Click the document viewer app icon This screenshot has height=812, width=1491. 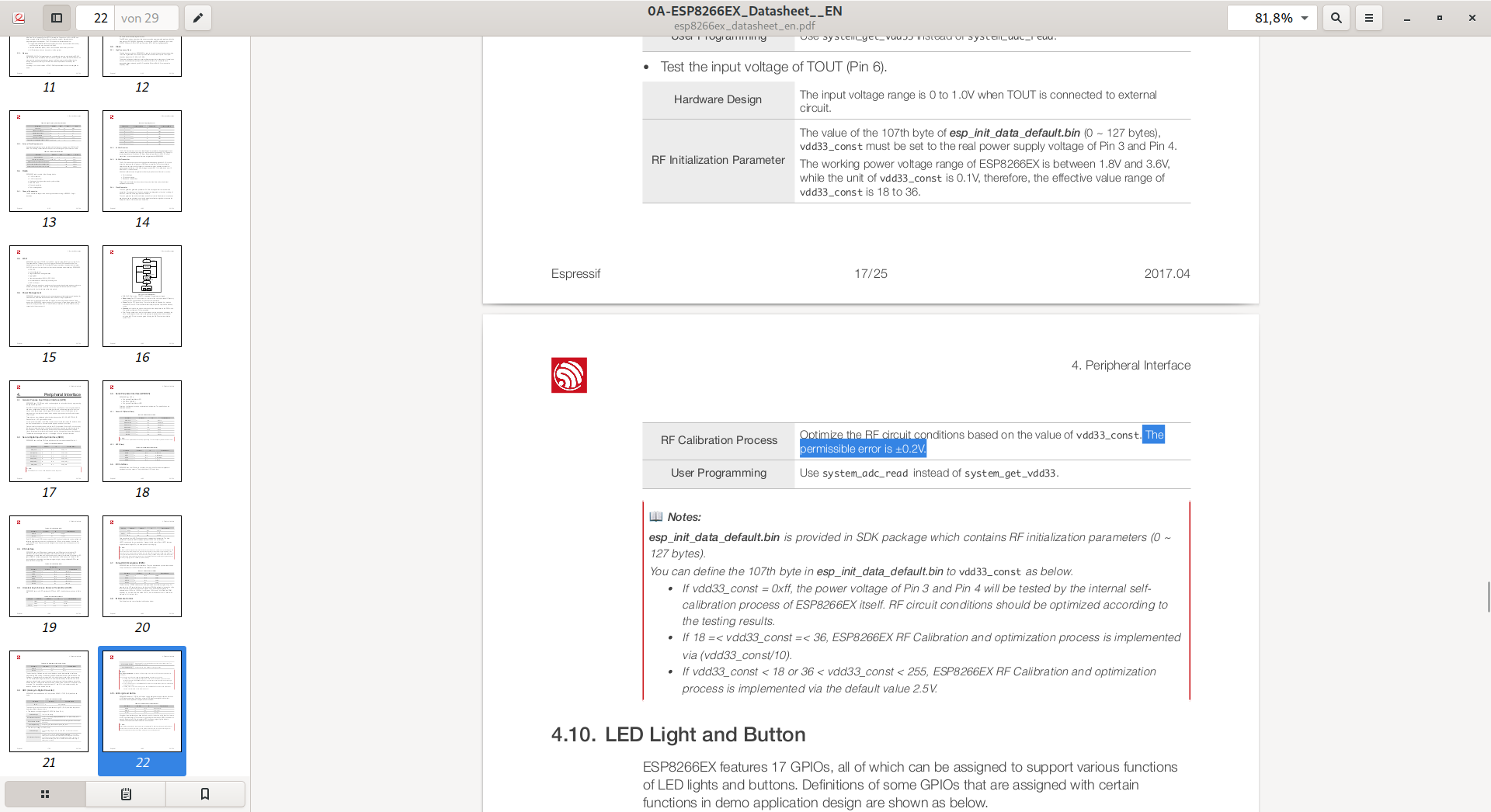point(19,18)
